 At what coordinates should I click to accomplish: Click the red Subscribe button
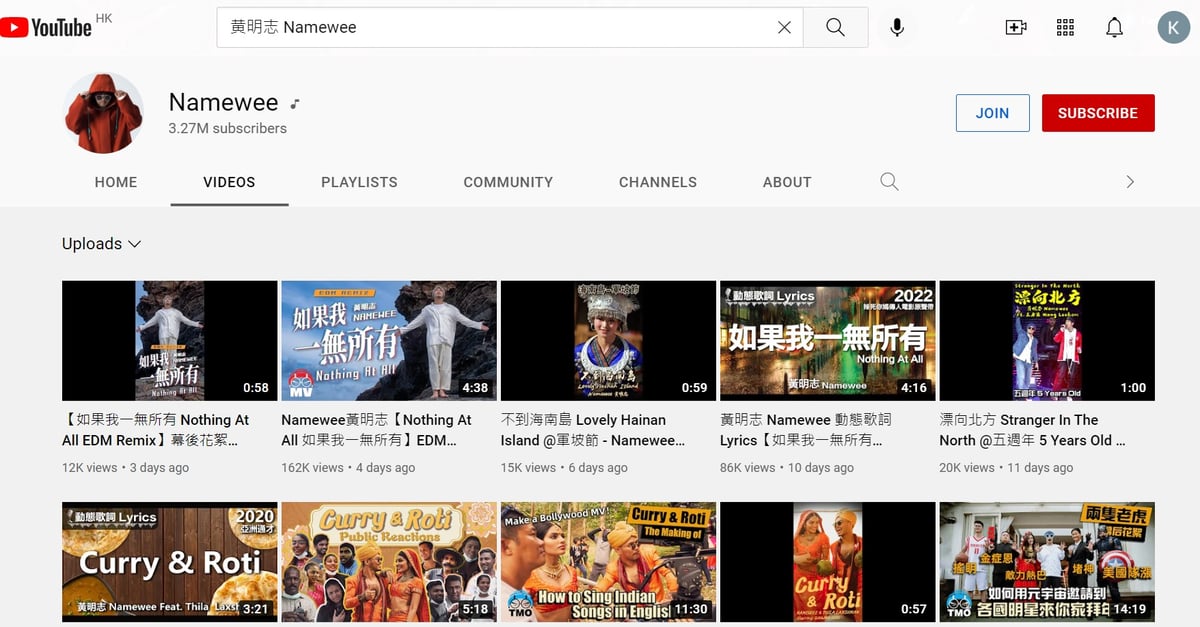pos(1098,113)
